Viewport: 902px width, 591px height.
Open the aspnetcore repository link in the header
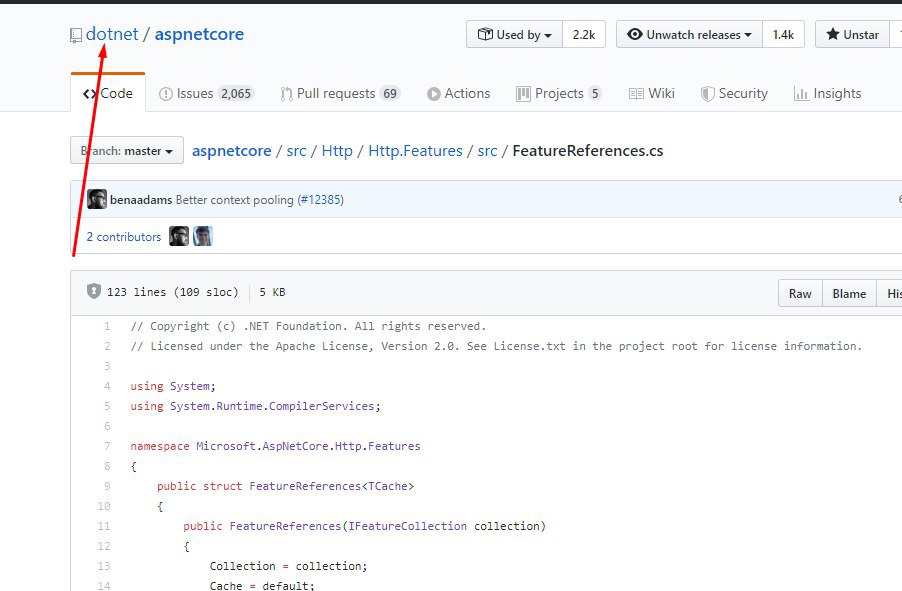point(199,34)
